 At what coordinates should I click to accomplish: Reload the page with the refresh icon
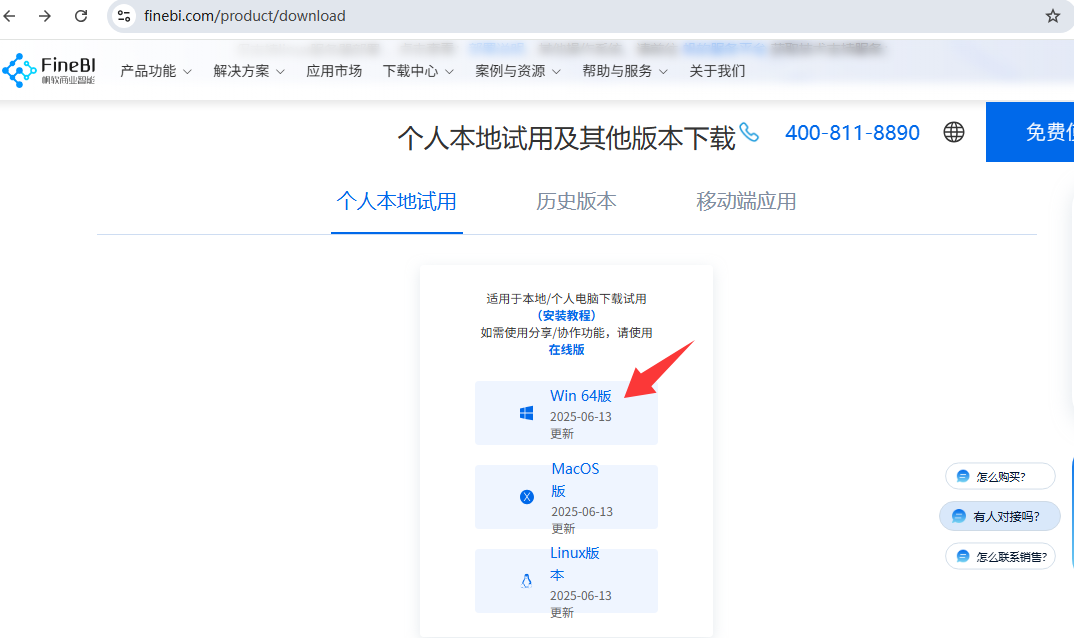[x=81, y=16]
